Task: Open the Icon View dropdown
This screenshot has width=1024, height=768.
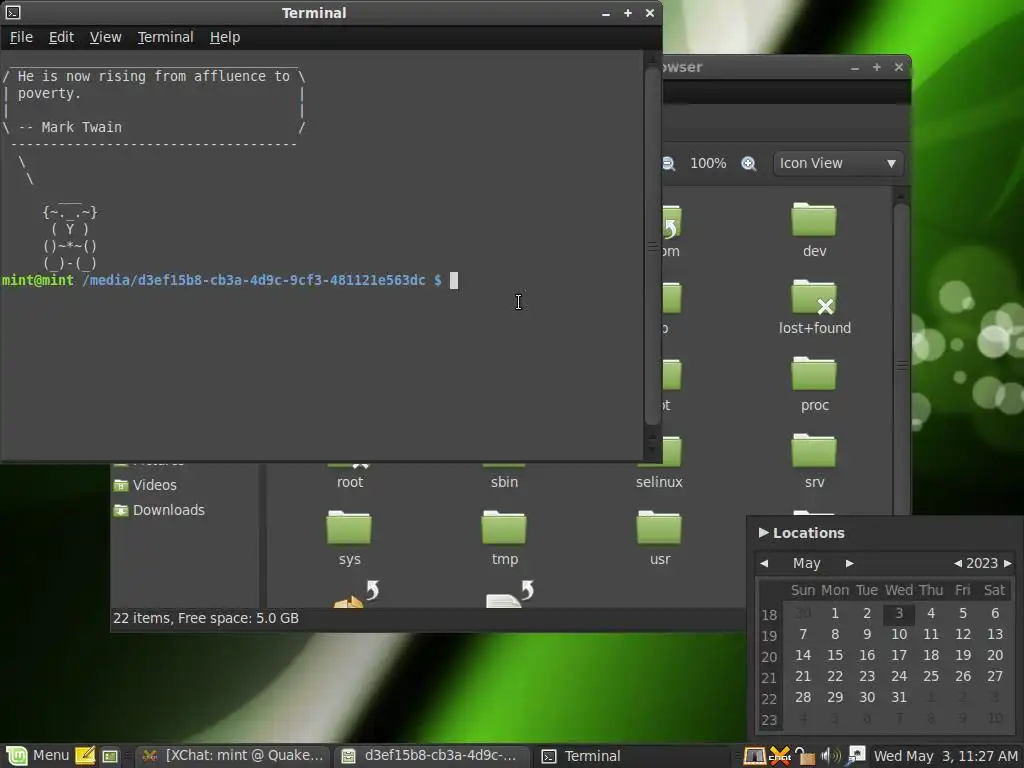Action: 838,163
